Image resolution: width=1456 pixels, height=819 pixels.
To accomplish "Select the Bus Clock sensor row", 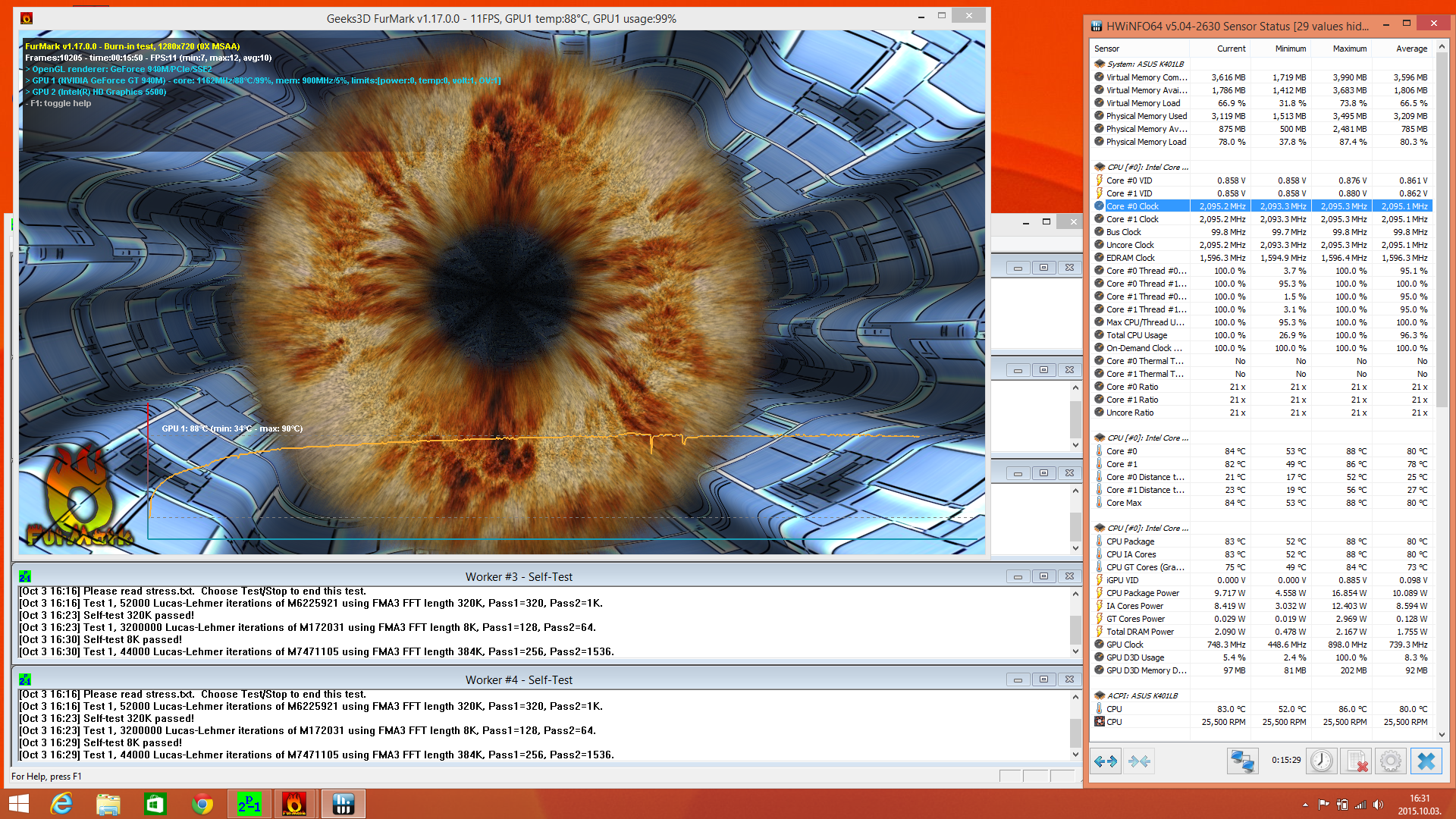I will (1262, 232).
